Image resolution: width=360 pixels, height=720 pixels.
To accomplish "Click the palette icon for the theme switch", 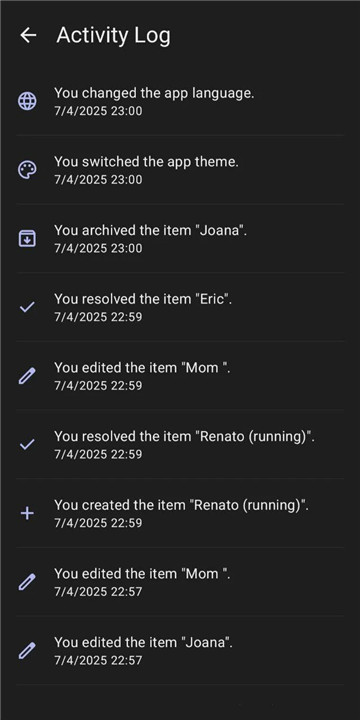I will click(27, 170).
